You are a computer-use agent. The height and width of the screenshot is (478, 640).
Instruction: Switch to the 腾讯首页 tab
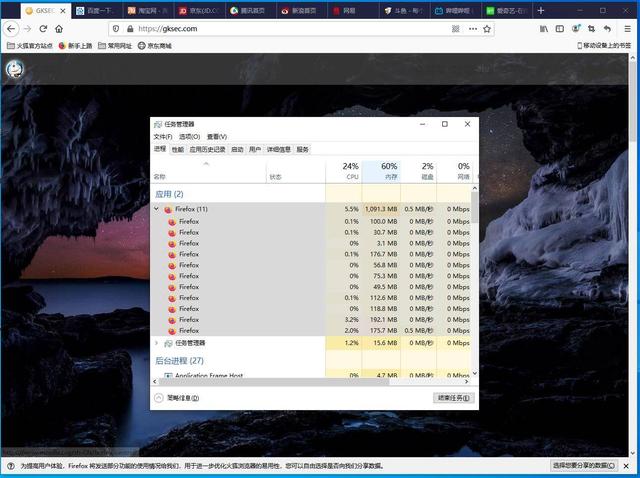pyautogui.click(x=251, y=11)
